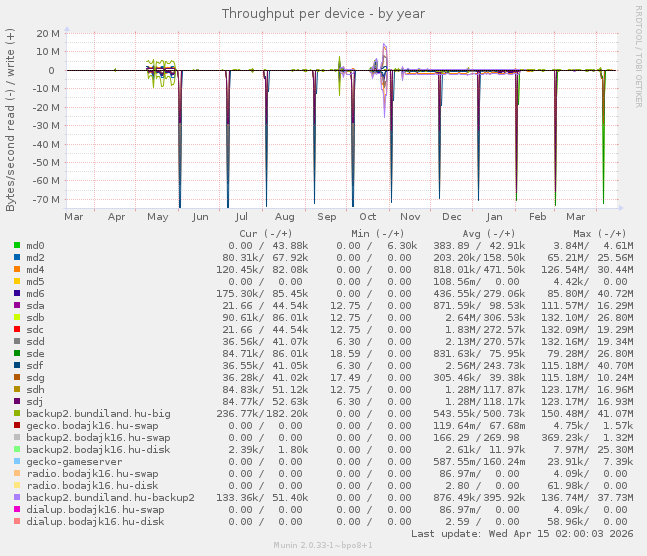Screen dimensions: 647x556
Task: Click the md6 cur value '175.30k/ 85.45k'
Action: pos(262,293)
